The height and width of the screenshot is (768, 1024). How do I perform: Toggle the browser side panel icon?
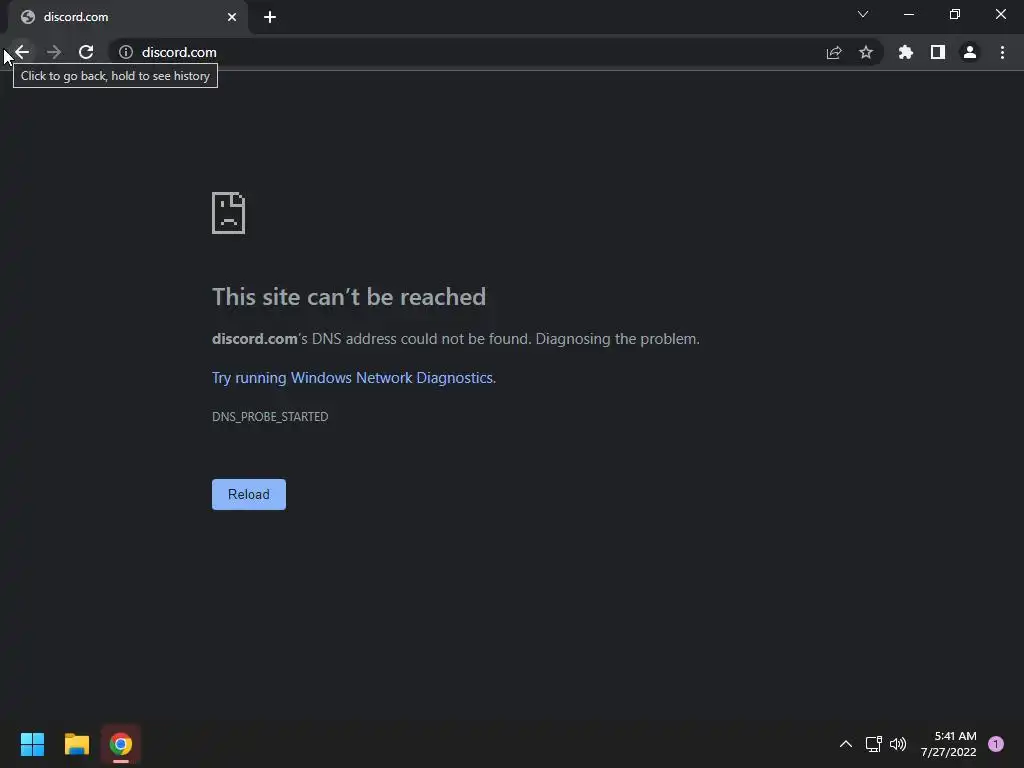pos(938,52)
